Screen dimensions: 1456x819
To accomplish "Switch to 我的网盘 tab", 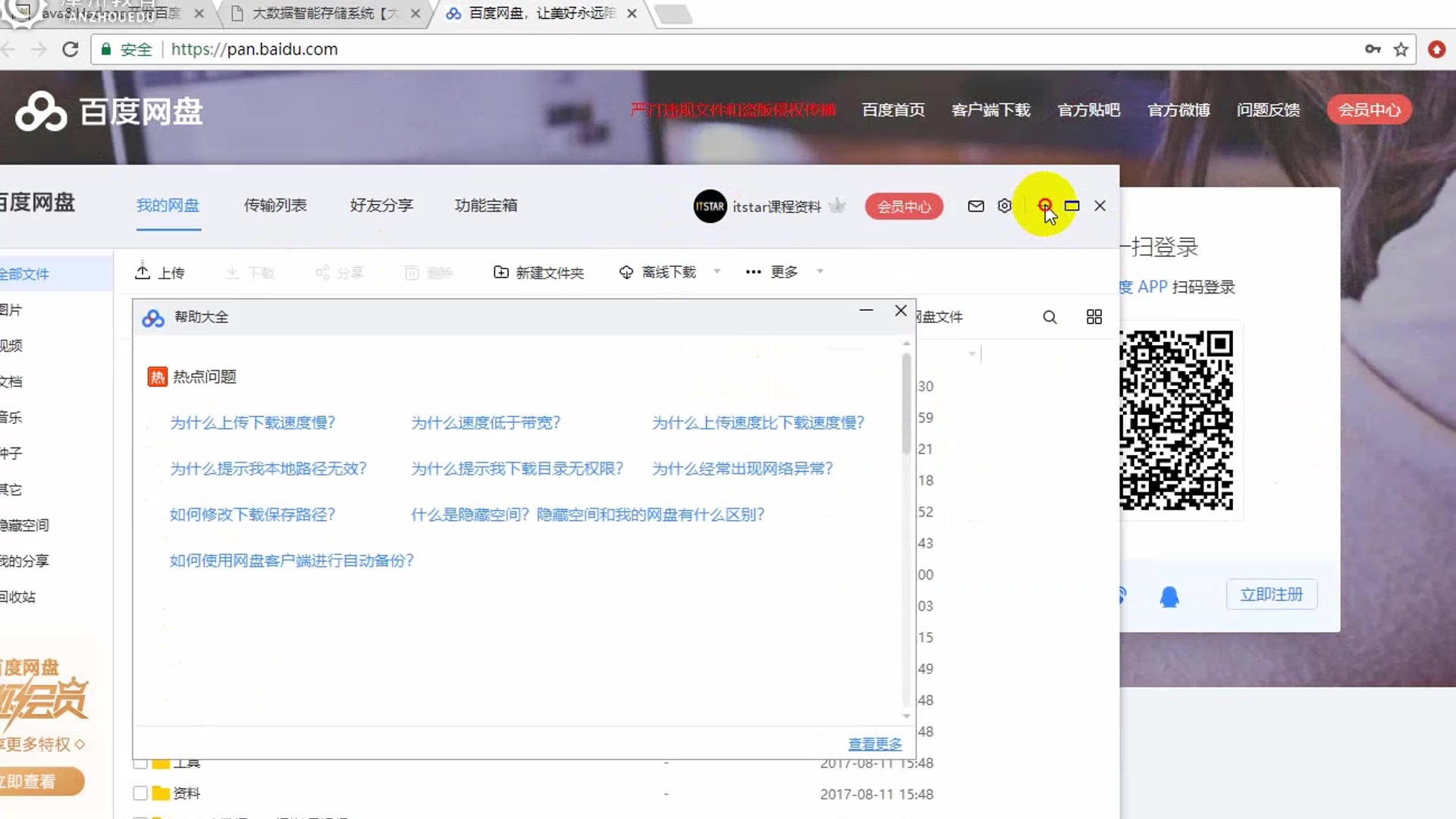I will pyautogui.click(x=168, y=206).
